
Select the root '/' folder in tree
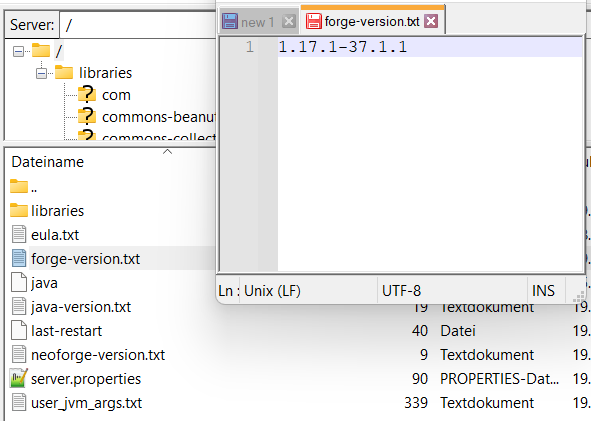coord(59,51)
